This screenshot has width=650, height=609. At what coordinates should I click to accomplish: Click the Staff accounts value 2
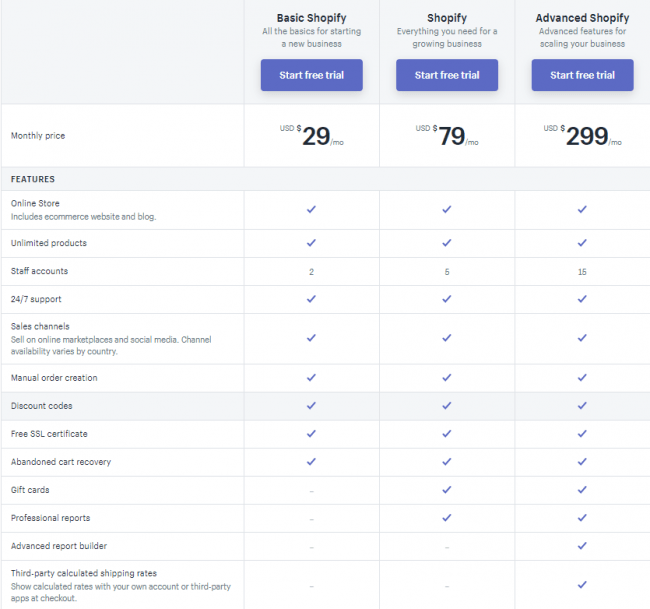(311, 272)
